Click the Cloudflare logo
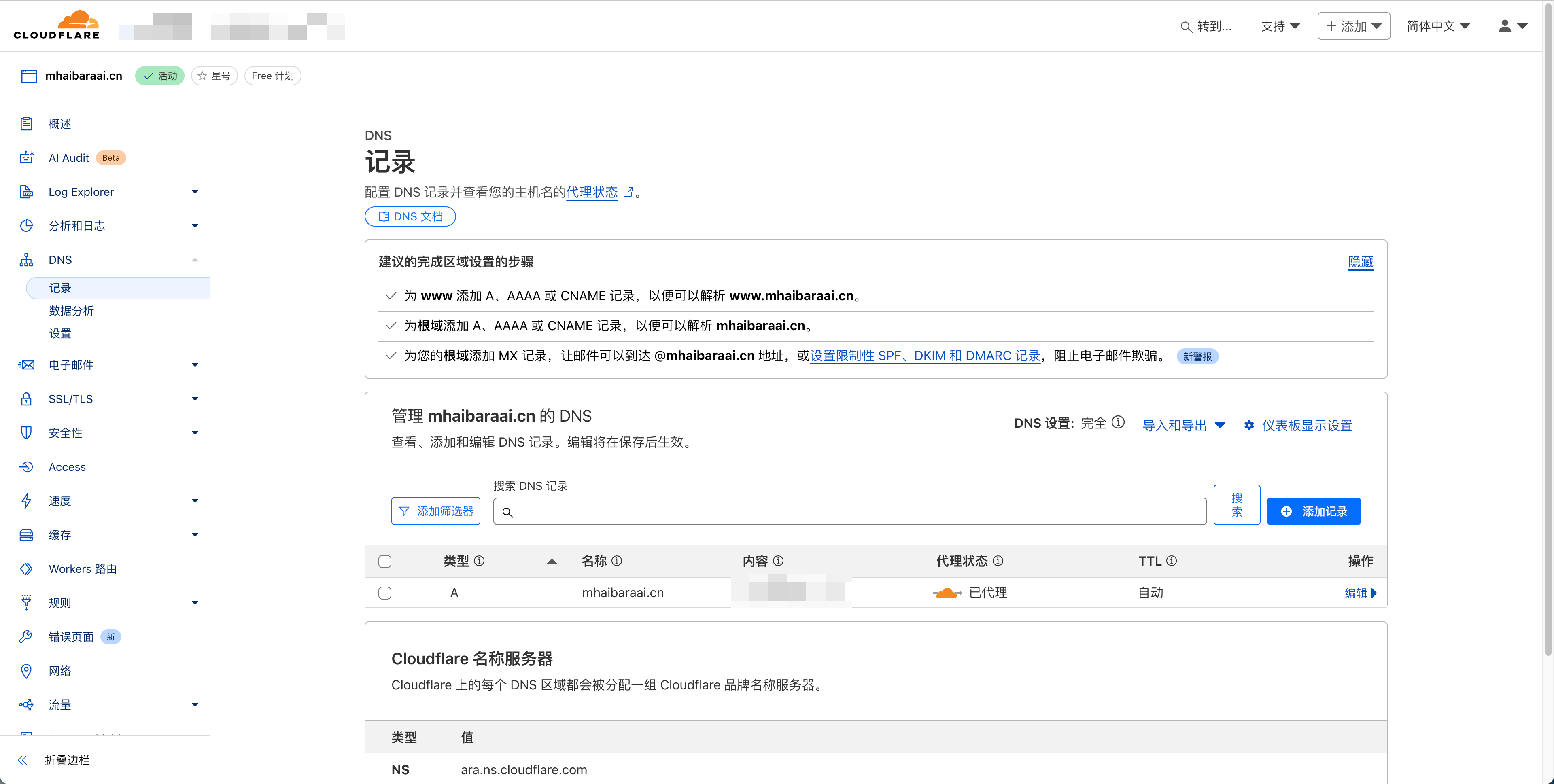 (x=56, y=25)
